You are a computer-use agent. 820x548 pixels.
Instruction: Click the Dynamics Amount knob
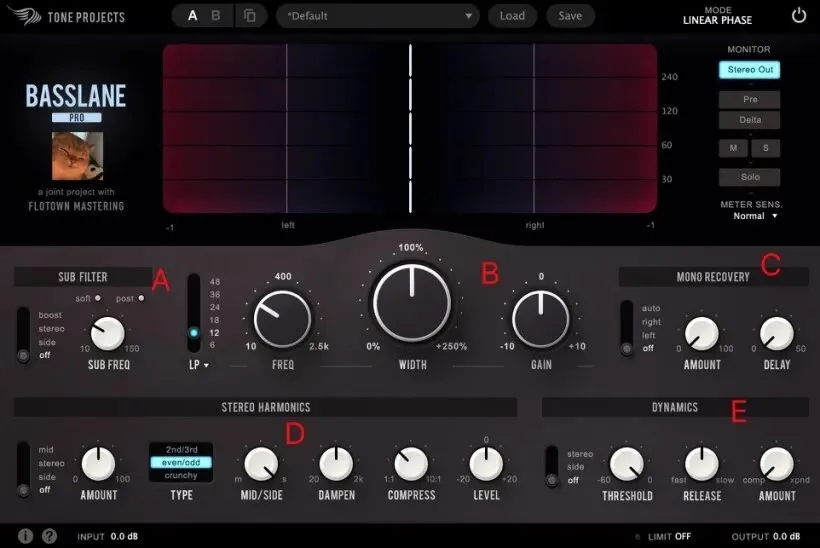pyautogui.click(x=777, y=464)
